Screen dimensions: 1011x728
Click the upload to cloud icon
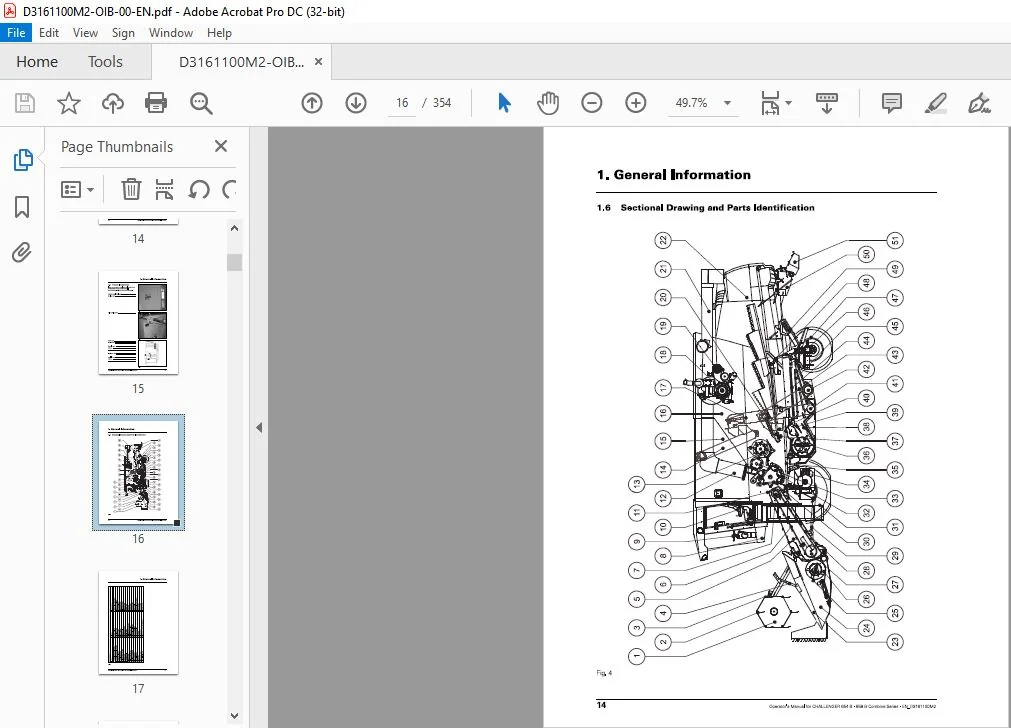113,103
